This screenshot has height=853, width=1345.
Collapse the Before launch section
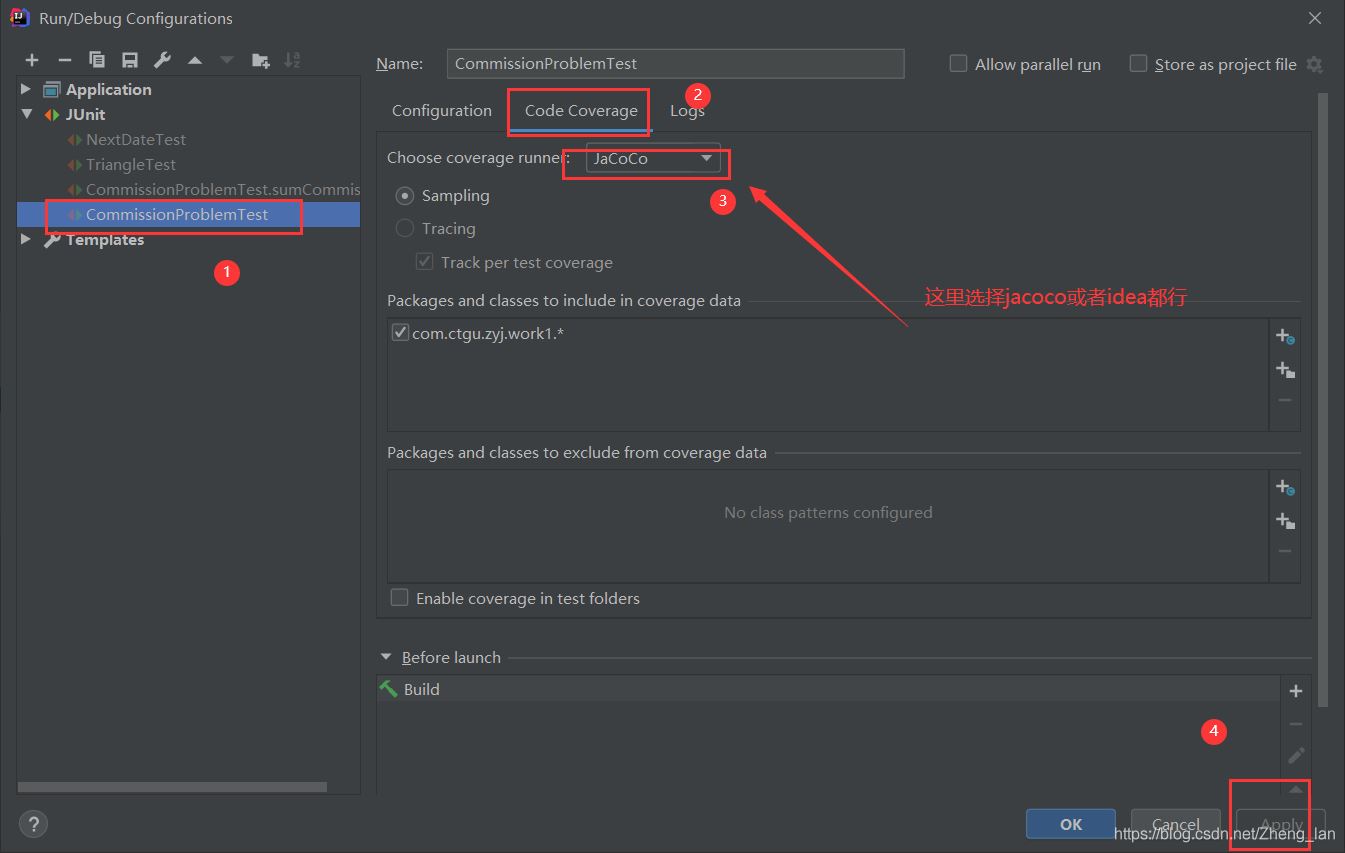tap(386, 657)
